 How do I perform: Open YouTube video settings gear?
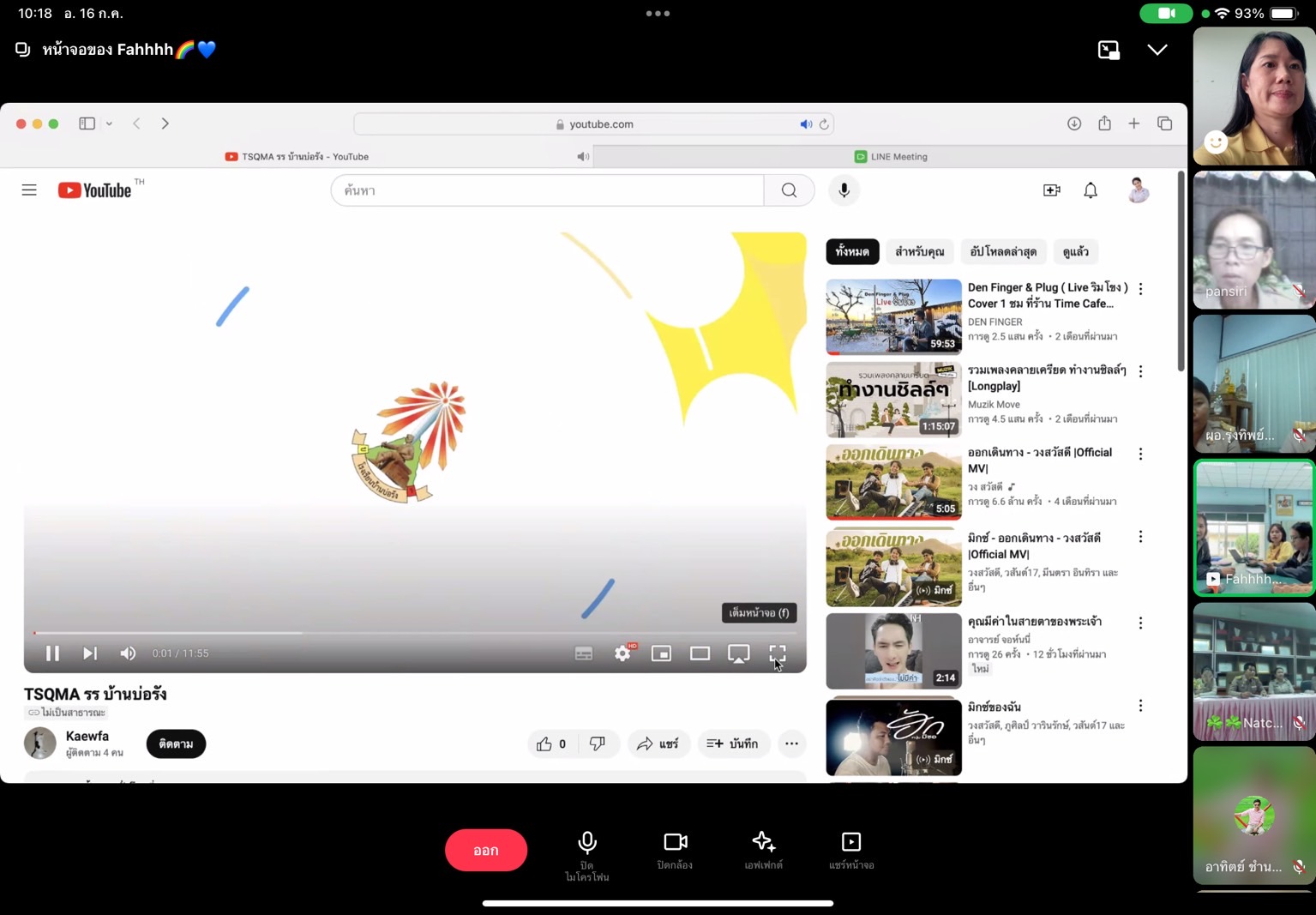point(622,653)
